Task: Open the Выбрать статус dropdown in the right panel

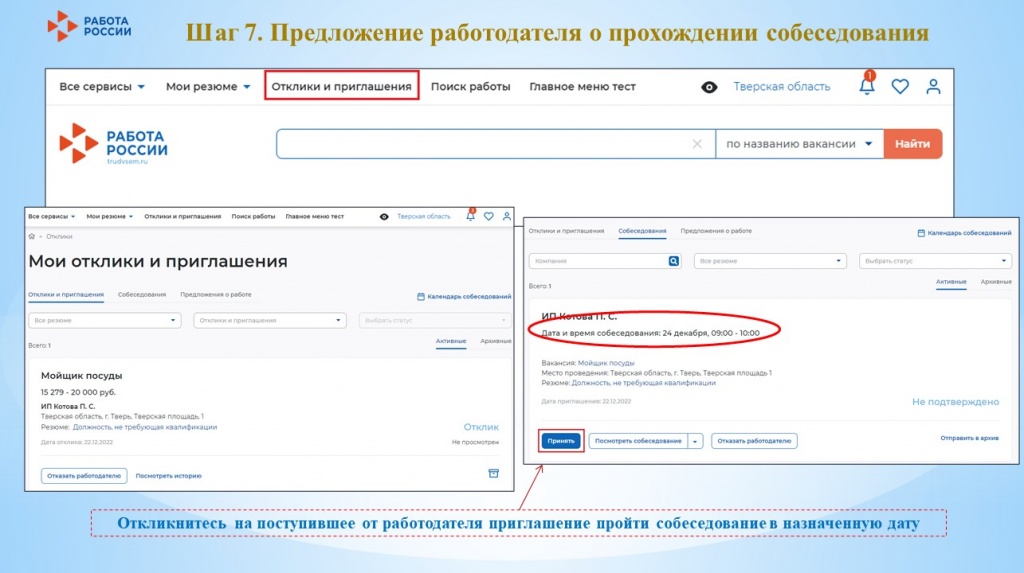Action: [x=935, y=261]
